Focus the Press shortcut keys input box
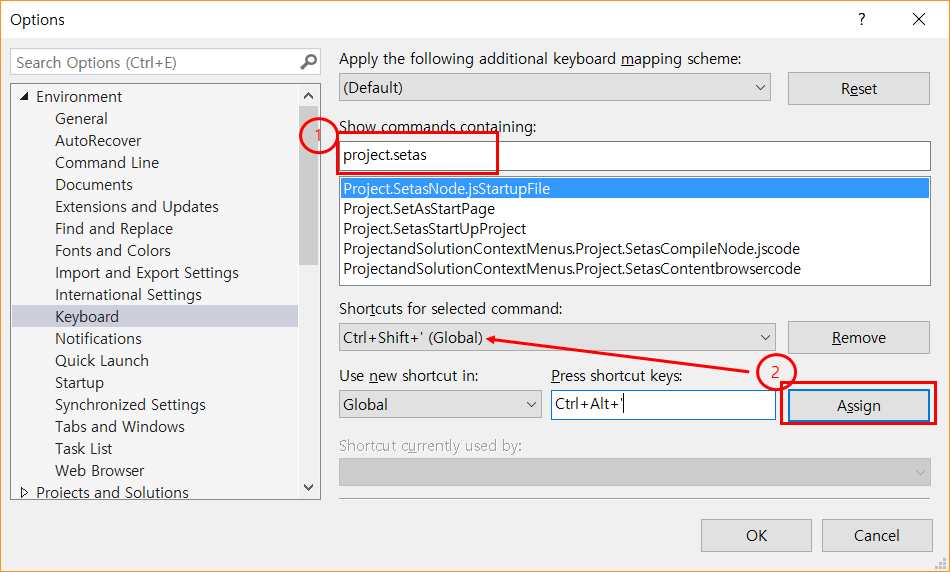Image resolution: width=950 pixels, height=572 pixels. [x=663, y=404]
